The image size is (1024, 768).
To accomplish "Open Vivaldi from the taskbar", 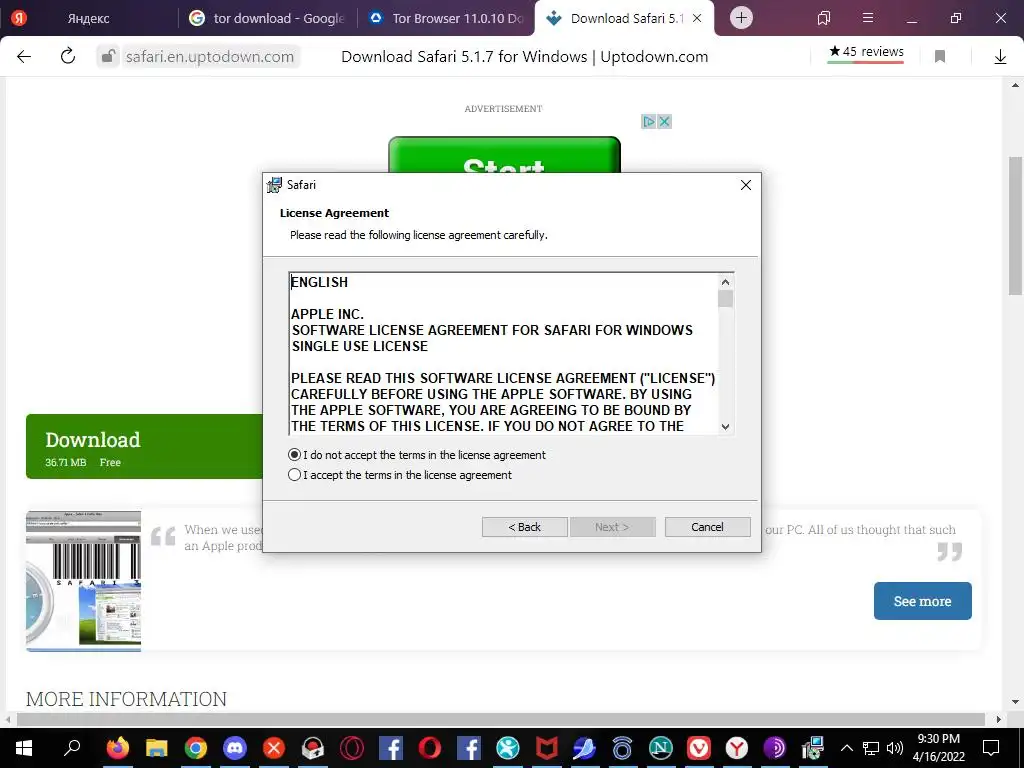I will [x=699, y=747].
